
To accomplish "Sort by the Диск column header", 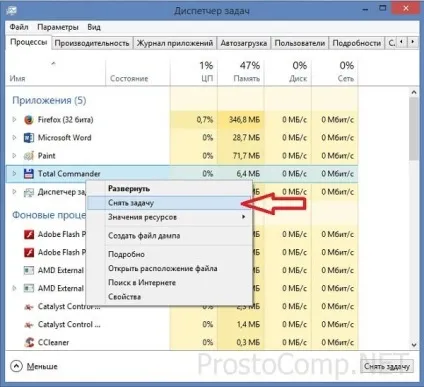I will click(288, 73).
